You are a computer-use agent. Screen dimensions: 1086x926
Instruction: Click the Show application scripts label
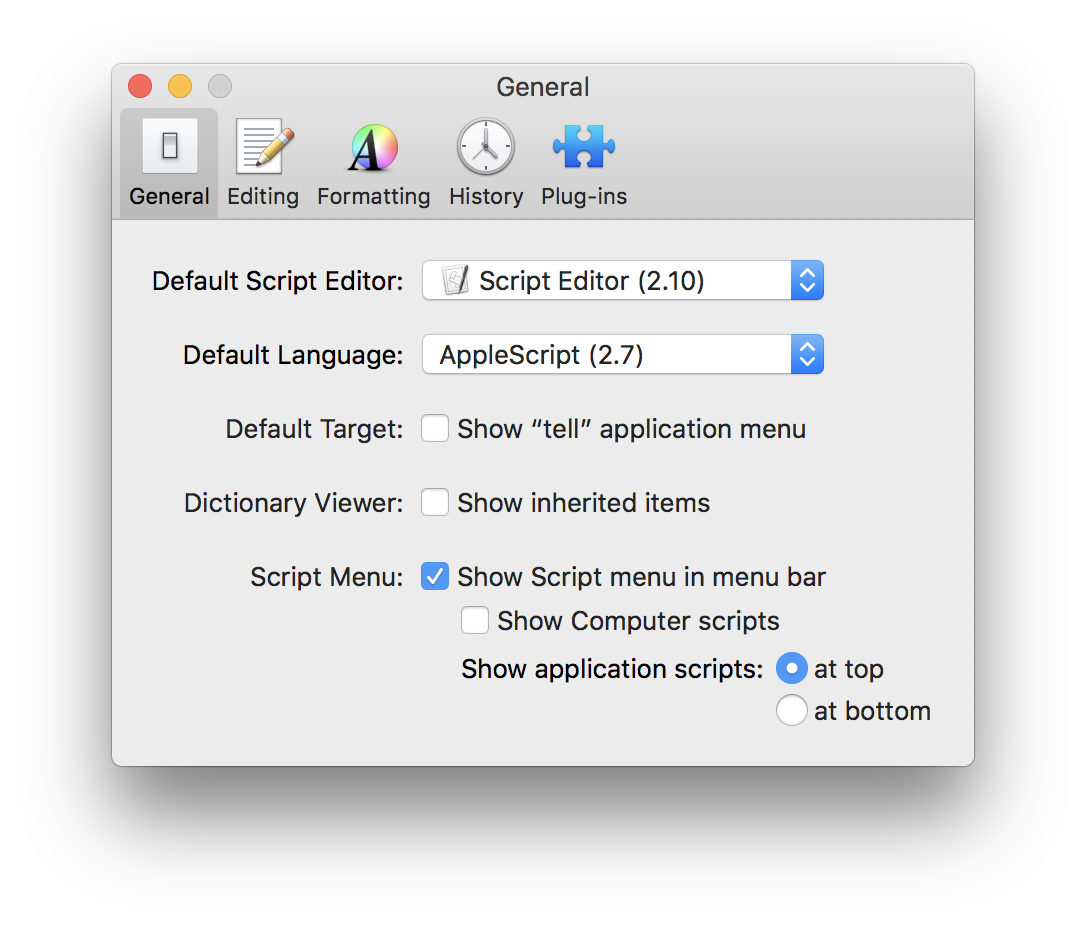tap(611, 668)
